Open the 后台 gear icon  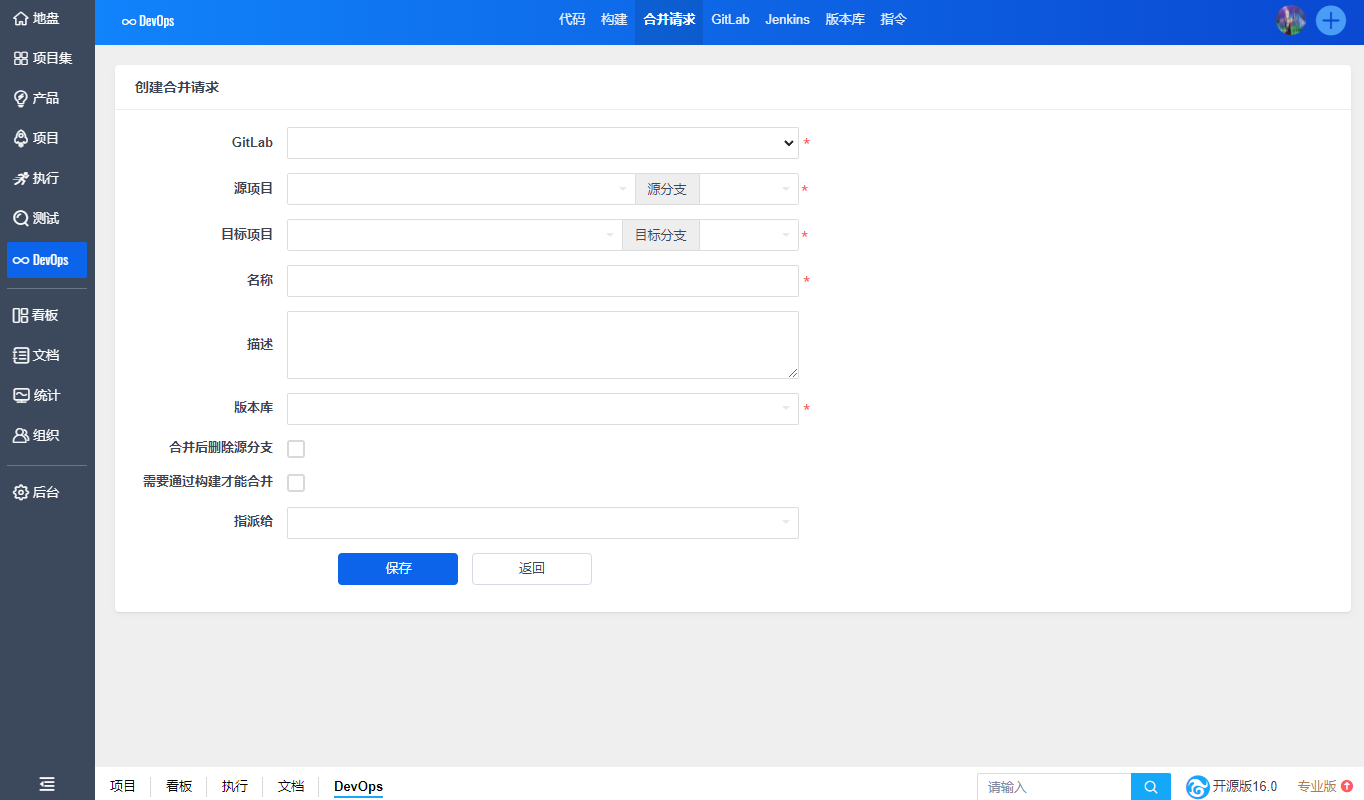click(20, 492)
